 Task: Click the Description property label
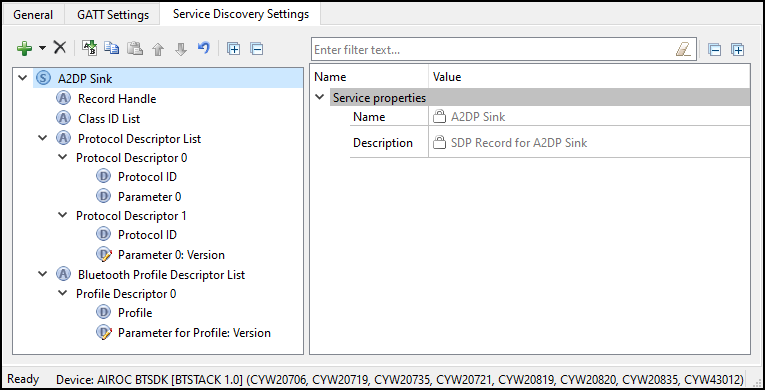[383, 143]
